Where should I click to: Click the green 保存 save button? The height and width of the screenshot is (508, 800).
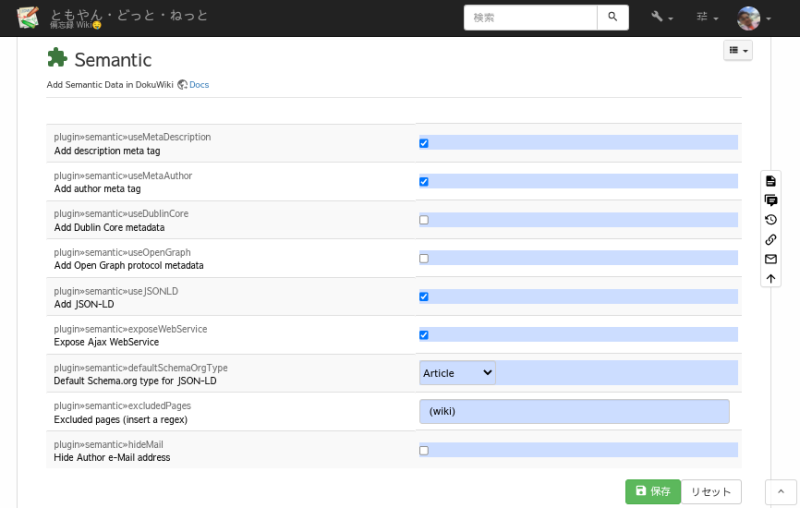(x=652, y=491)
